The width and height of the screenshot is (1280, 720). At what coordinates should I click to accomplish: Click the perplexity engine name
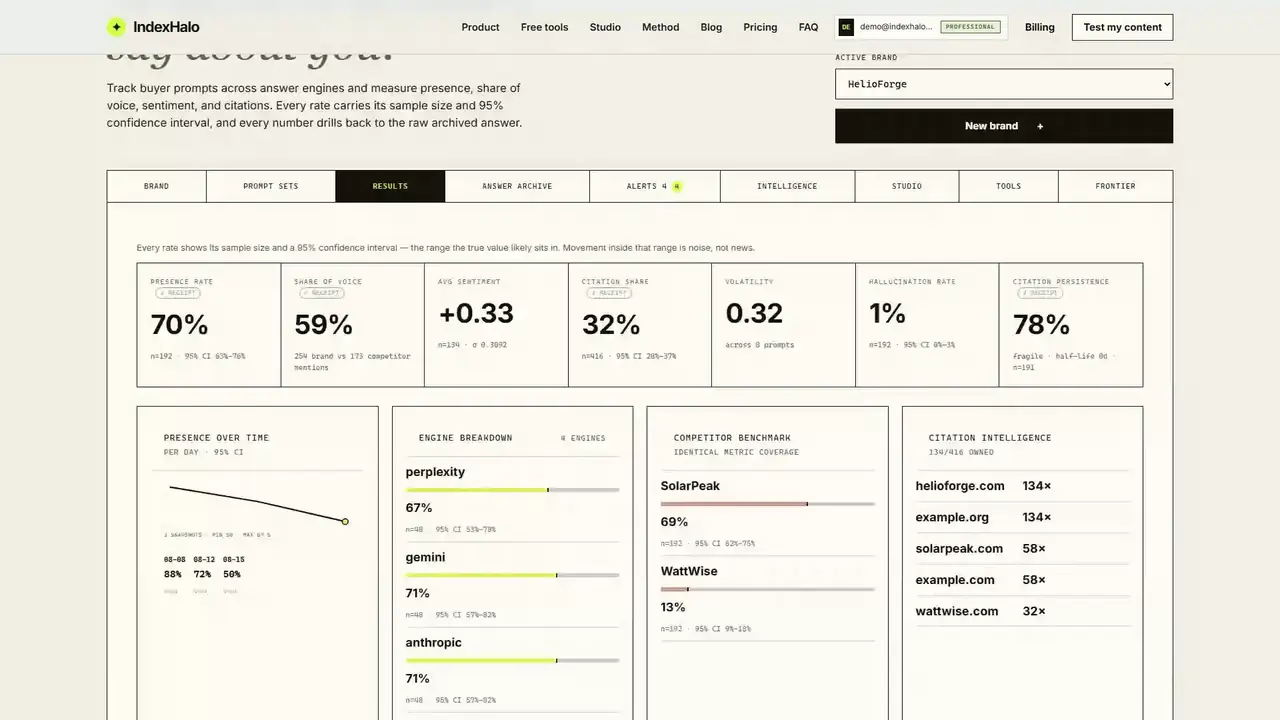(435, 472)
